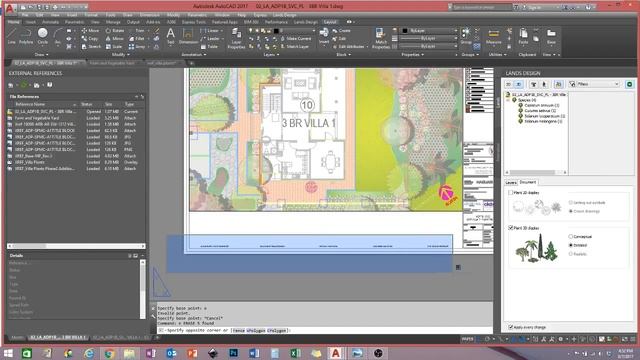The image size is (640, 360).
Task: Select the Arc tool
Action: (x=58, y=36)
